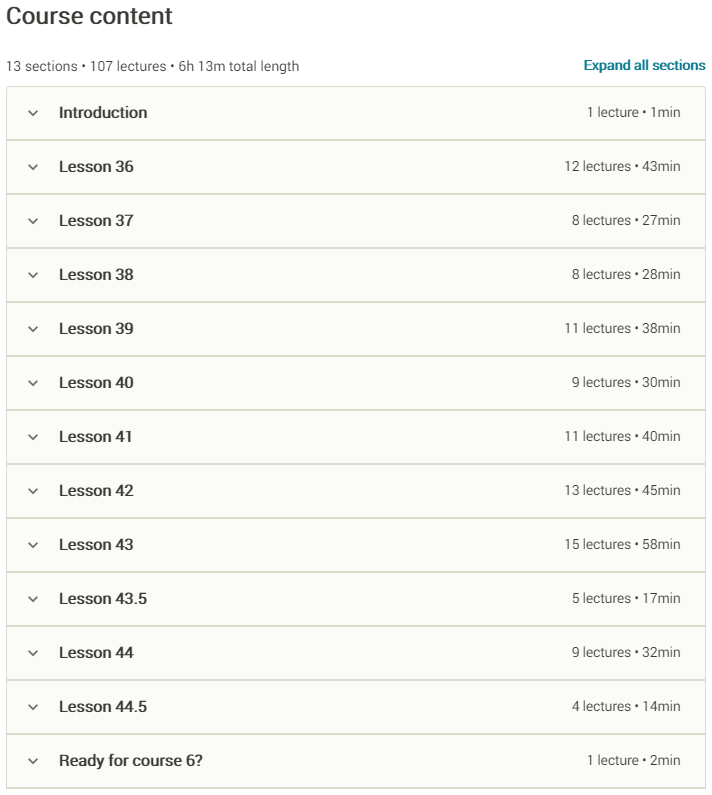Expand the Introduction section chevron
The height and width of the screenshot is (795, 712).
[33, 113]
